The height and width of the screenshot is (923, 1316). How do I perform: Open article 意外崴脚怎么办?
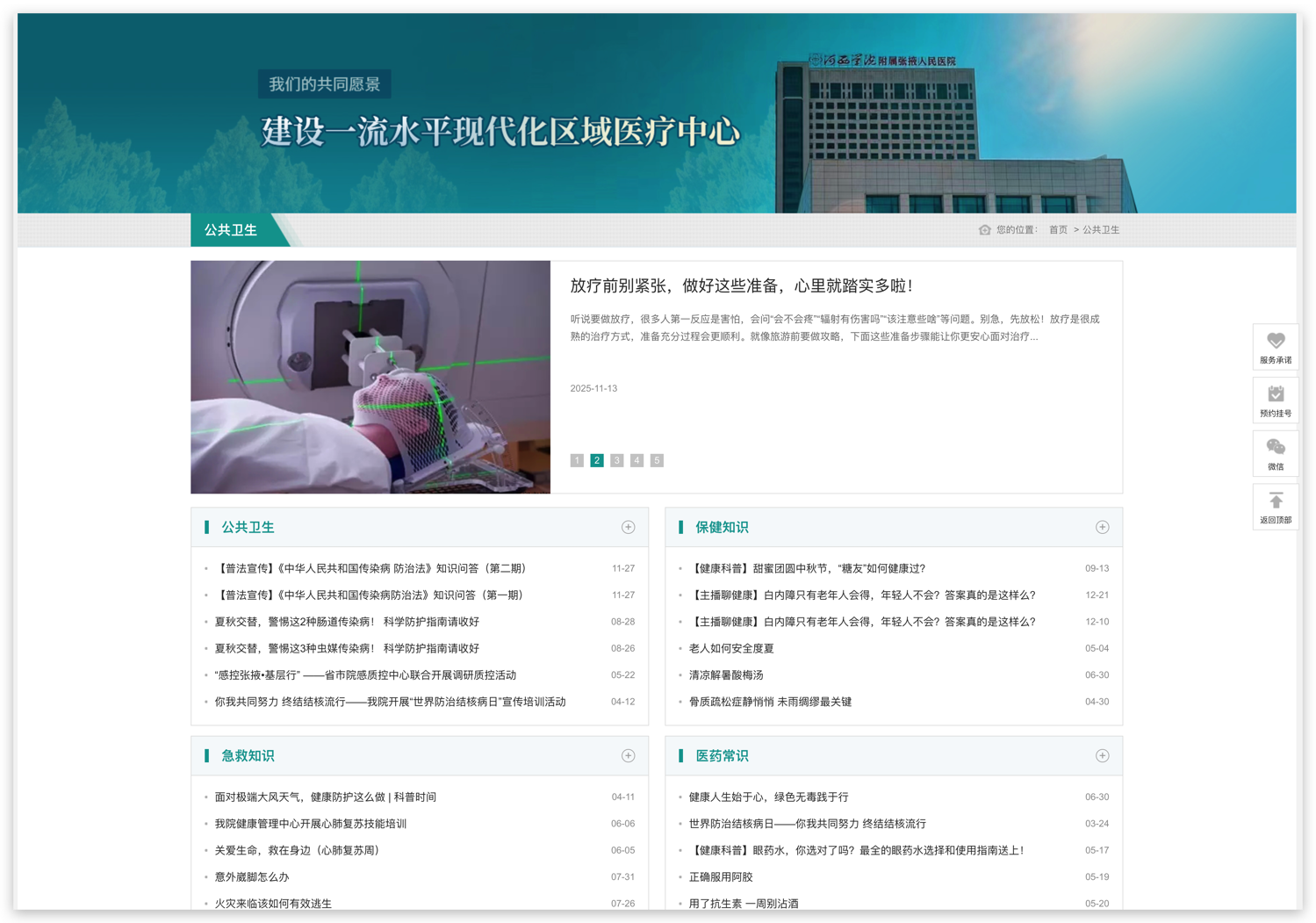click(x=252, y=876)
